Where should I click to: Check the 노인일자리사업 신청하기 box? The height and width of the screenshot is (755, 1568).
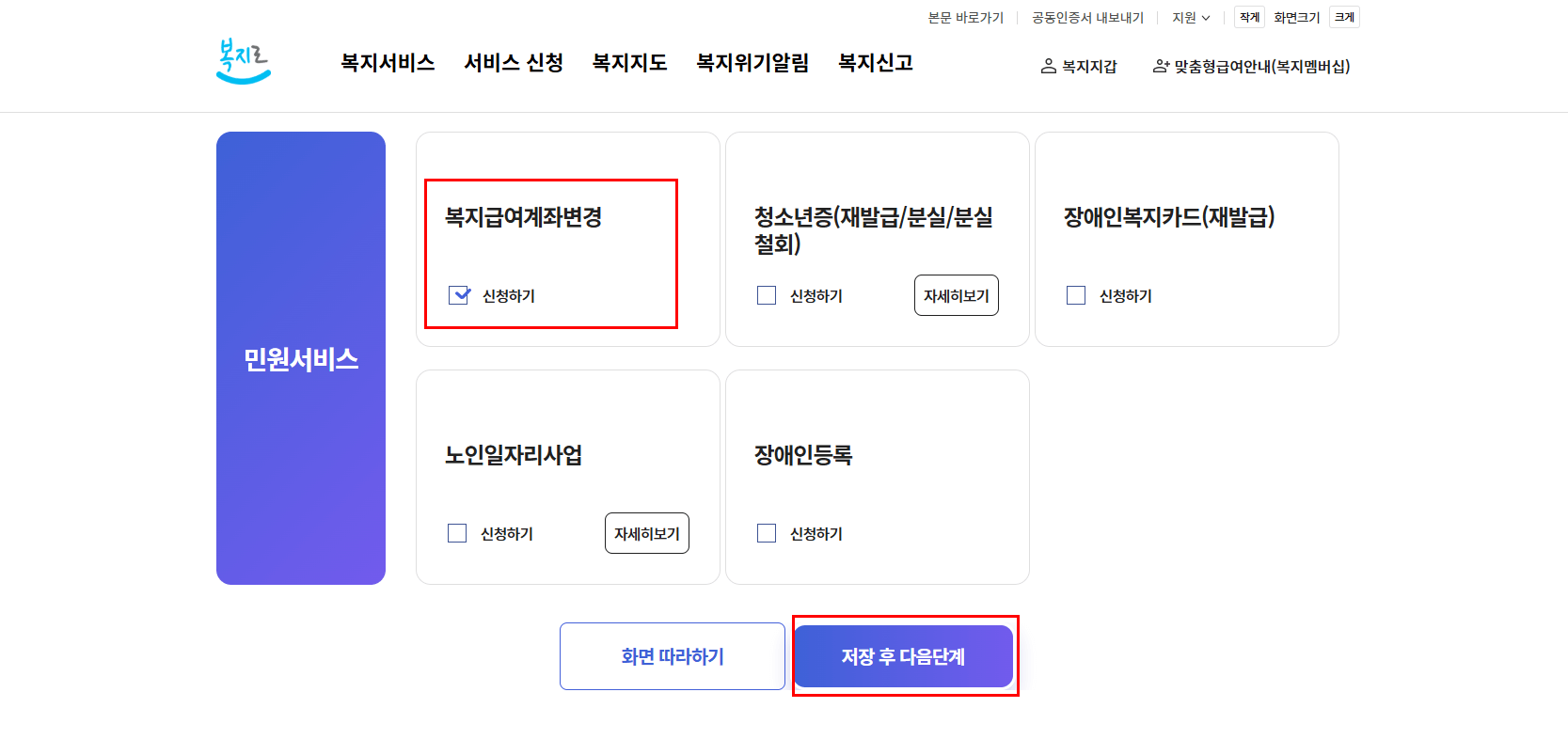pos(457,533)
